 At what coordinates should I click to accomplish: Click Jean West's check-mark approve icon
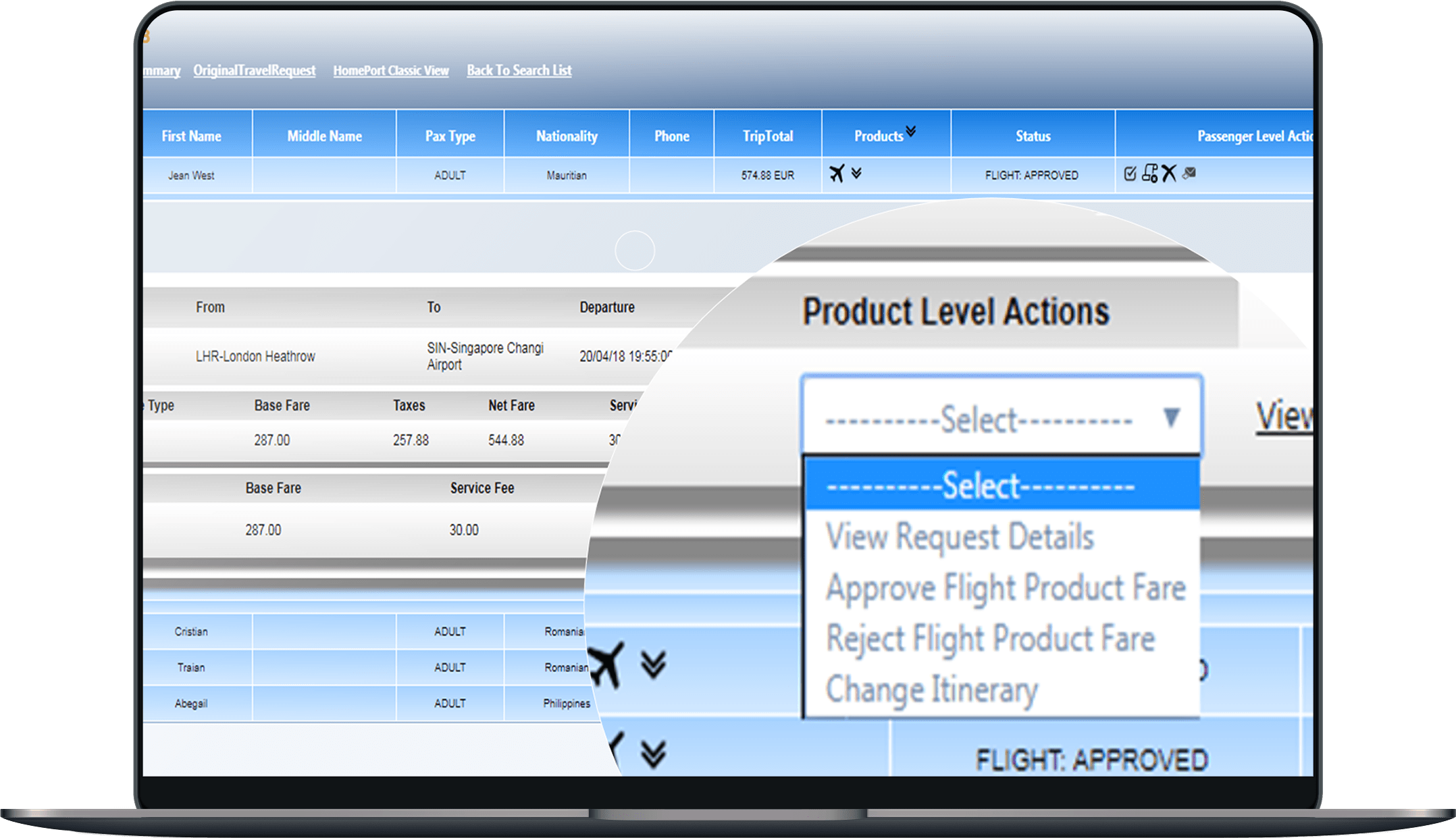[1130, 174]
